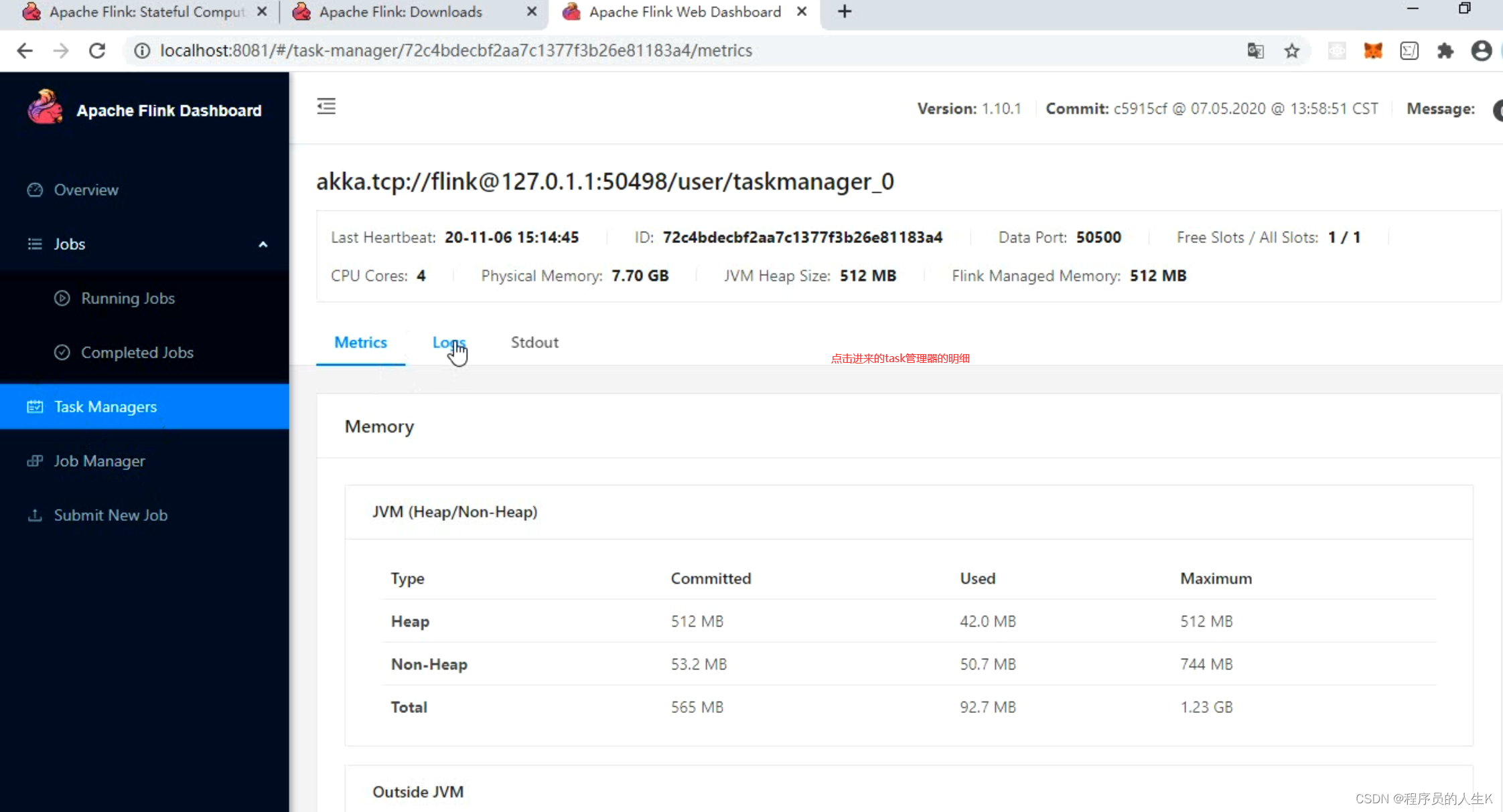
Task: Click the Submit New Job upload icon
Action: 35,515
